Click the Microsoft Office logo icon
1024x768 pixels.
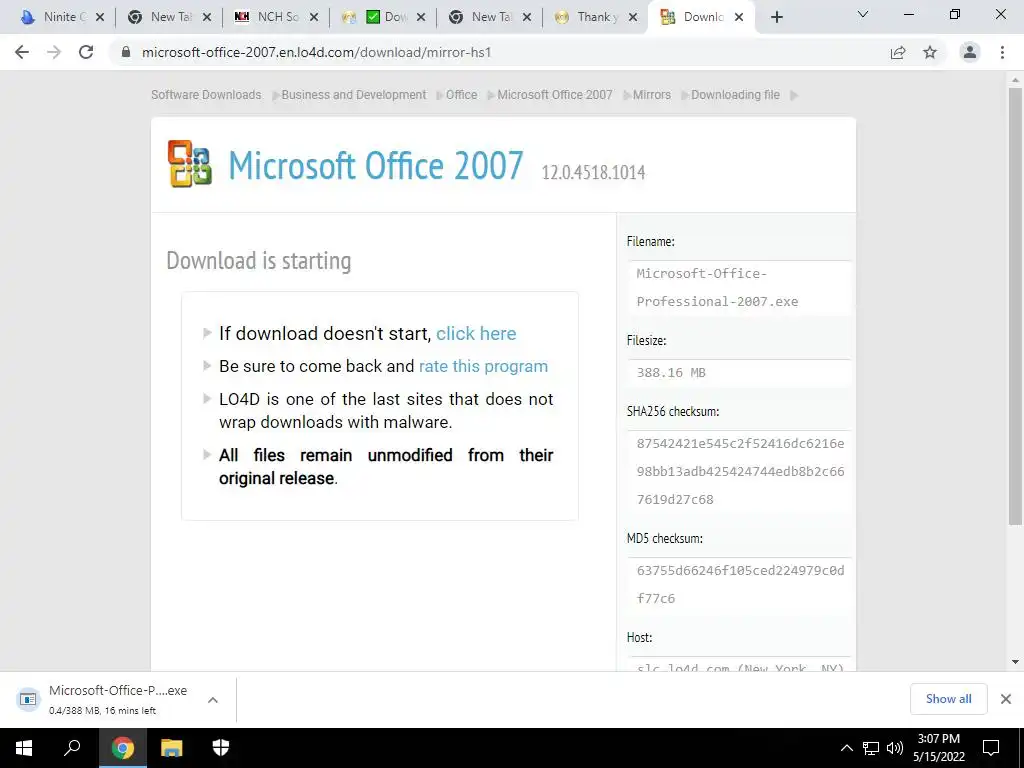point(189,164)
